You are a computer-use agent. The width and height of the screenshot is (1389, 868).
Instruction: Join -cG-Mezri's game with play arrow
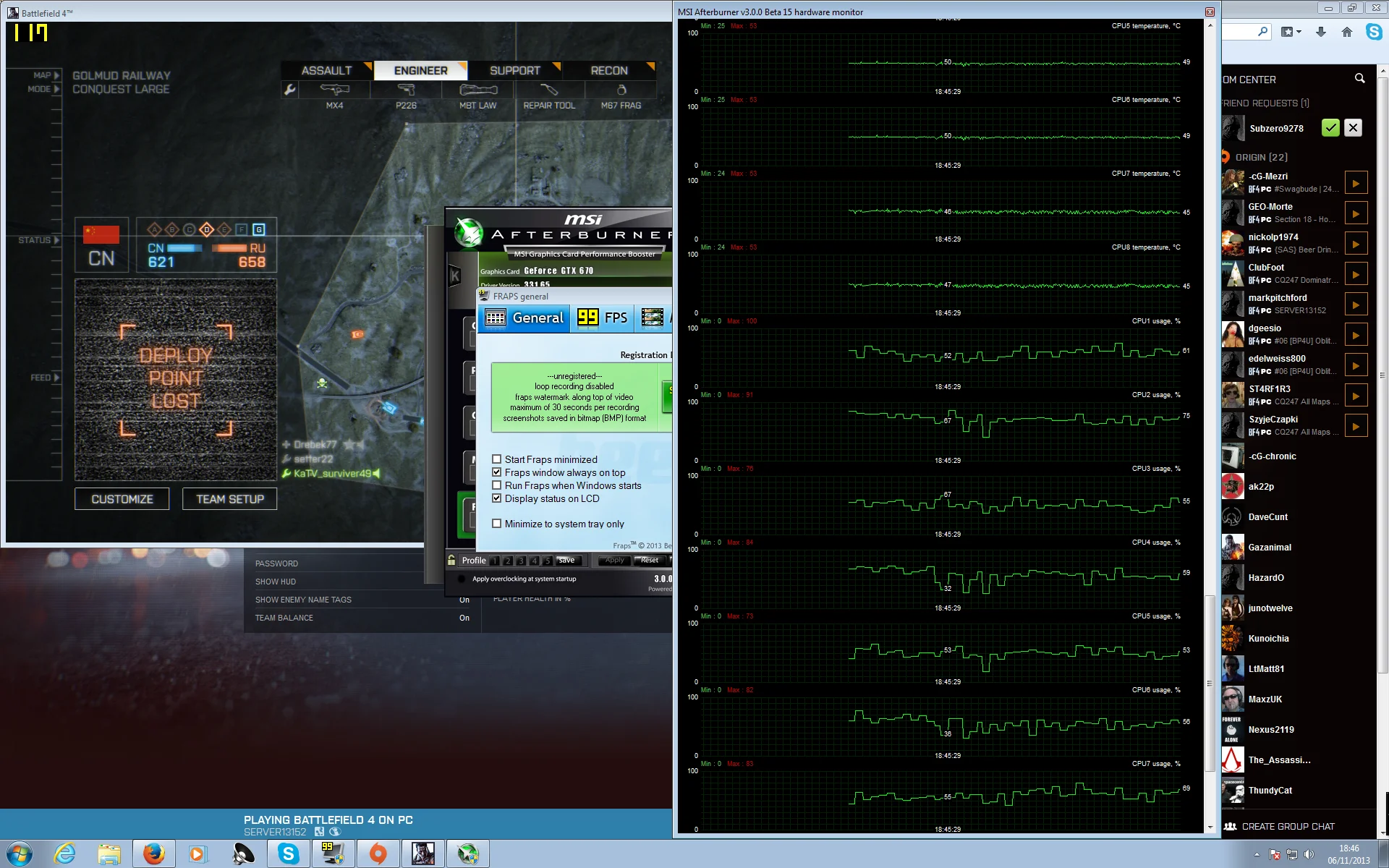(x=1356, y=183)
